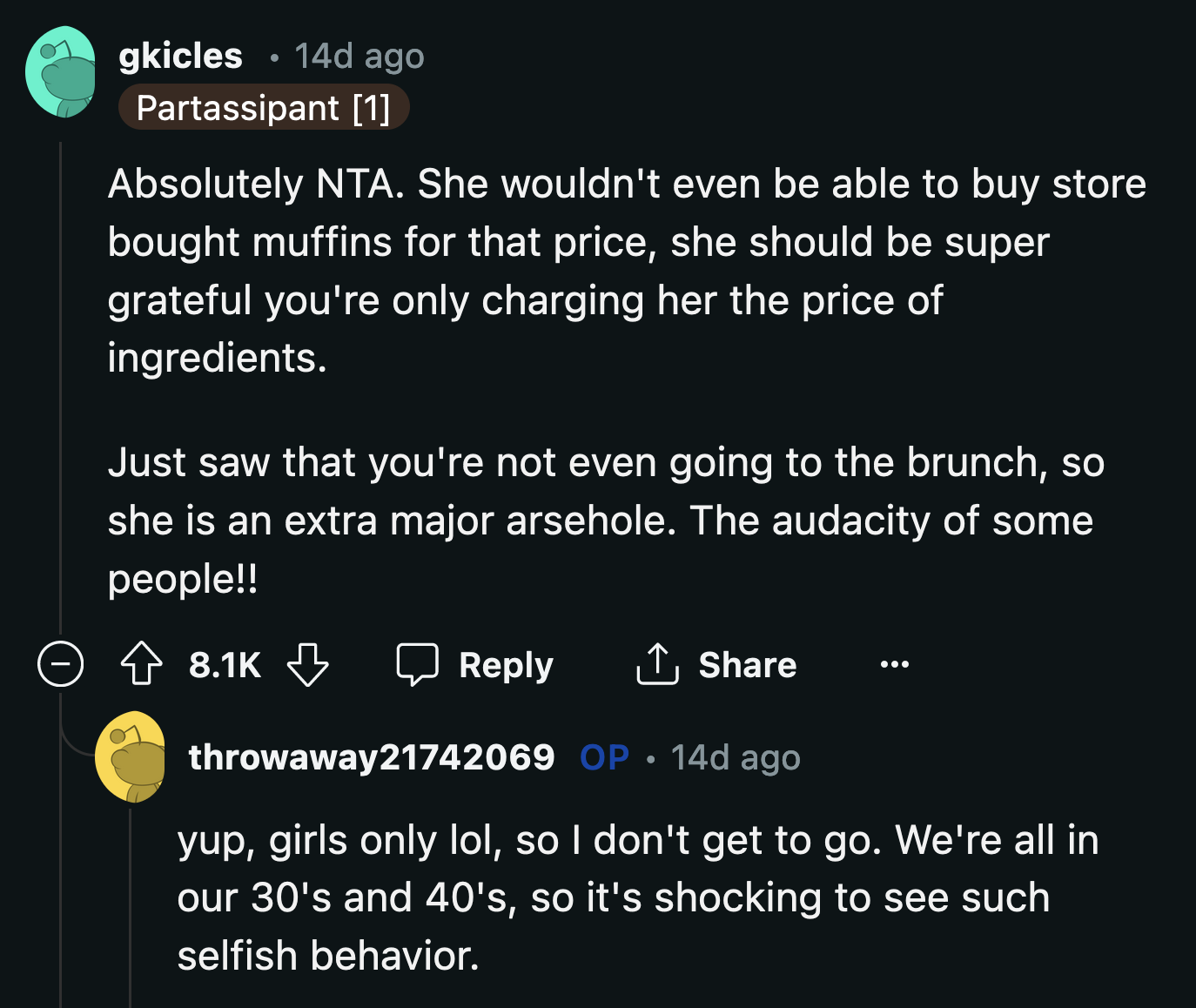Click the "Partassipant [1]" flair badge
The width and height of the screenshot is (1196, 1008).
click(x=263, y=108)
